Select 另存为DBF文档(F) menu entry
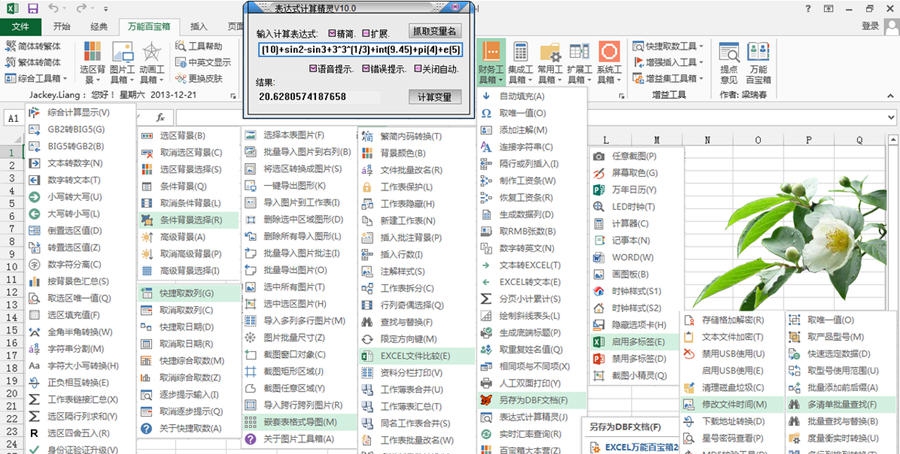 [532, 400]
